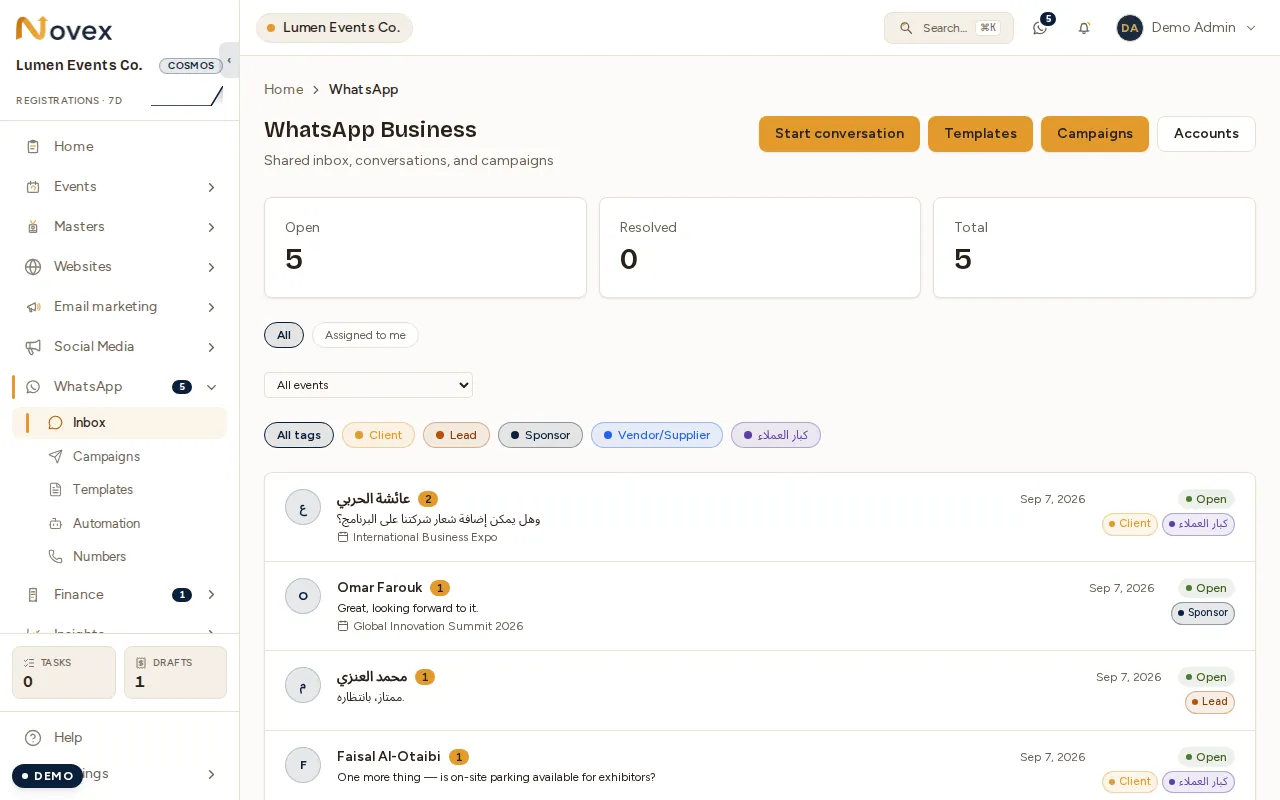Click the Search input field
This screenshot has width=1280, height=800.
pyautogui.click(x=949, y=28)
